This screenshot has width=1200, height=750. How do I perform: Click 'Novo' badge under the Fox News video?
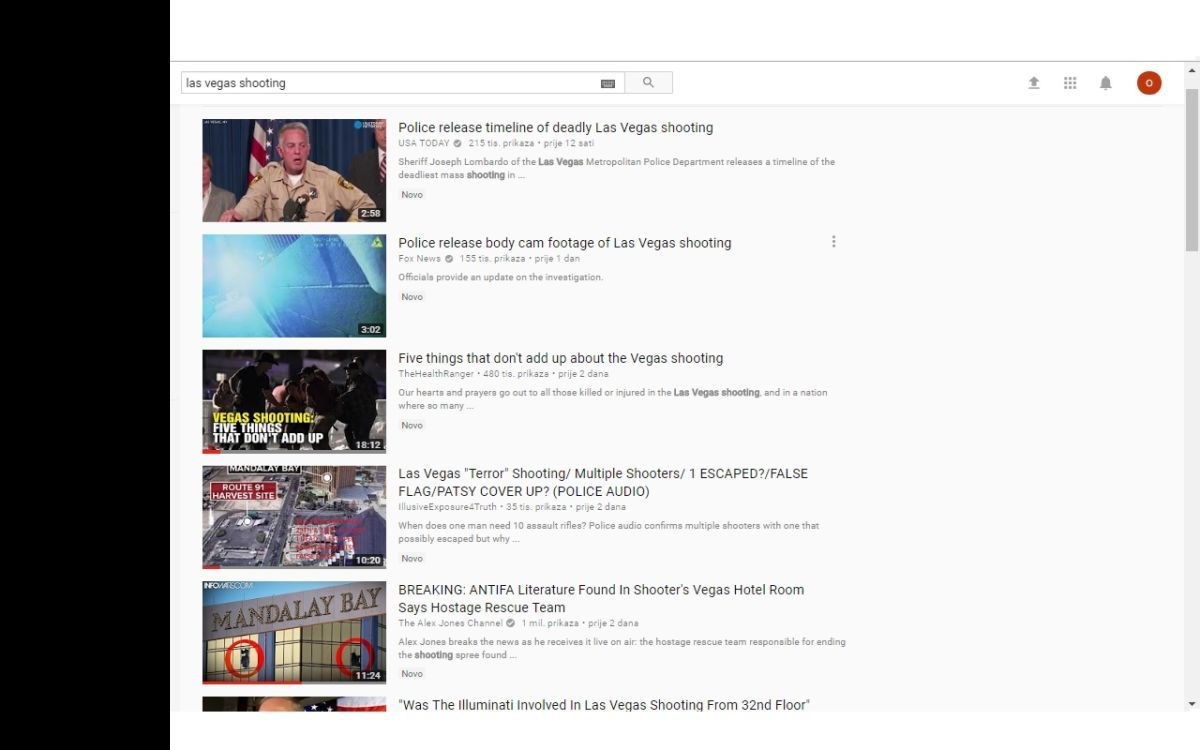pyautogui.click(x=412, y=297)
